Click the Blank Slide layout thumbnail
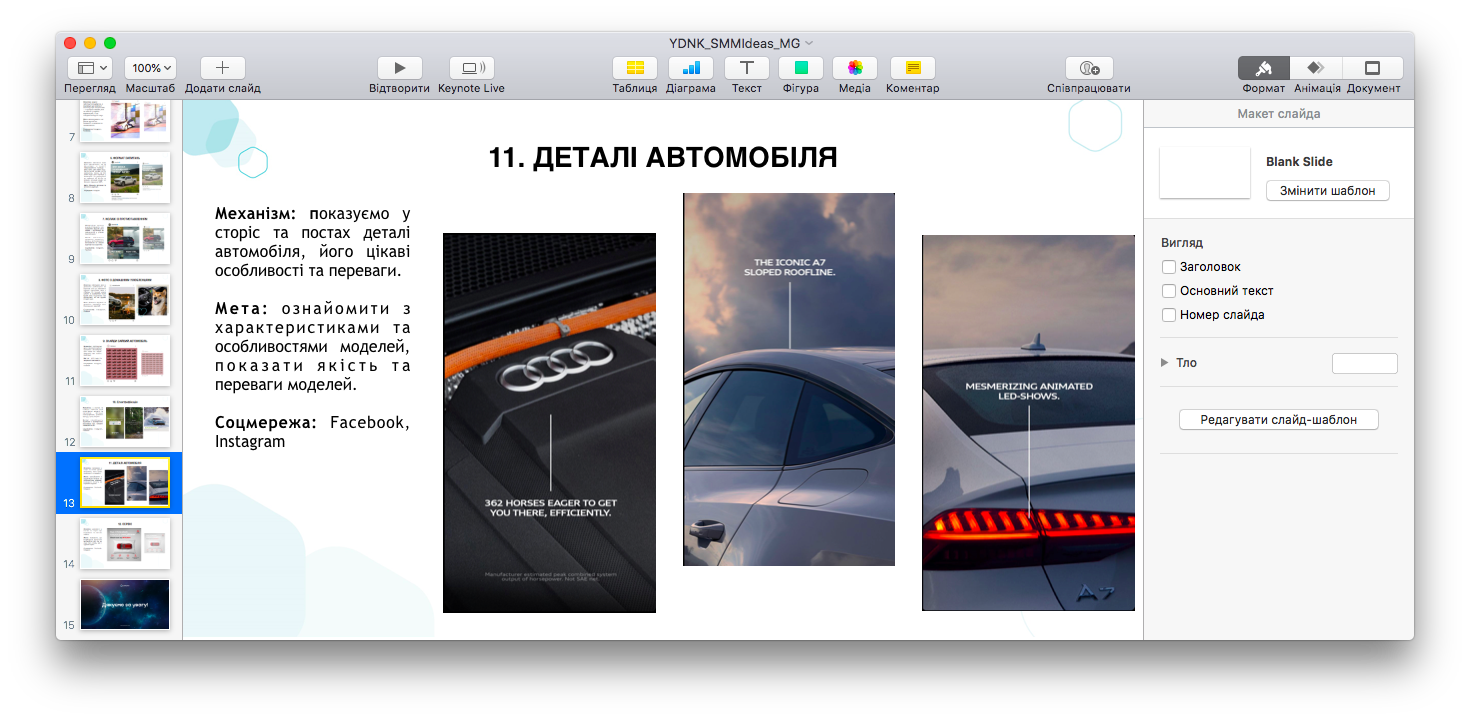The width and height of the screenshot is (1470, 720). coord(1205,172)
